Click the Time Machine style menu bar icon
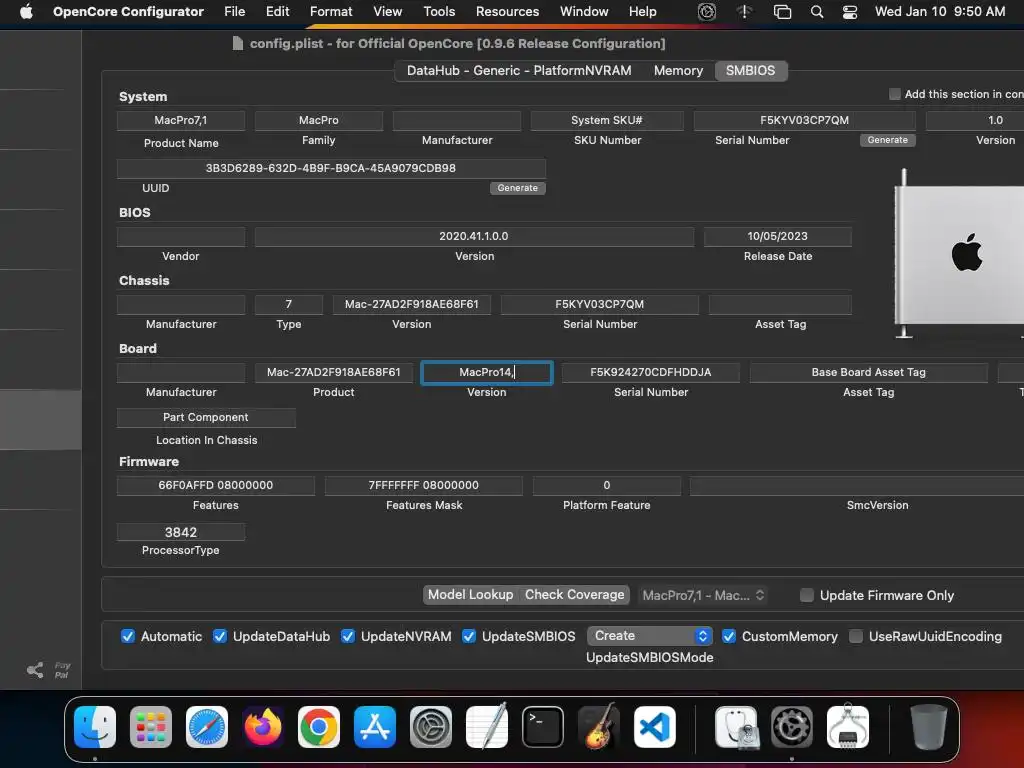This screenshot has width=1024, height=768. [707, 12]
